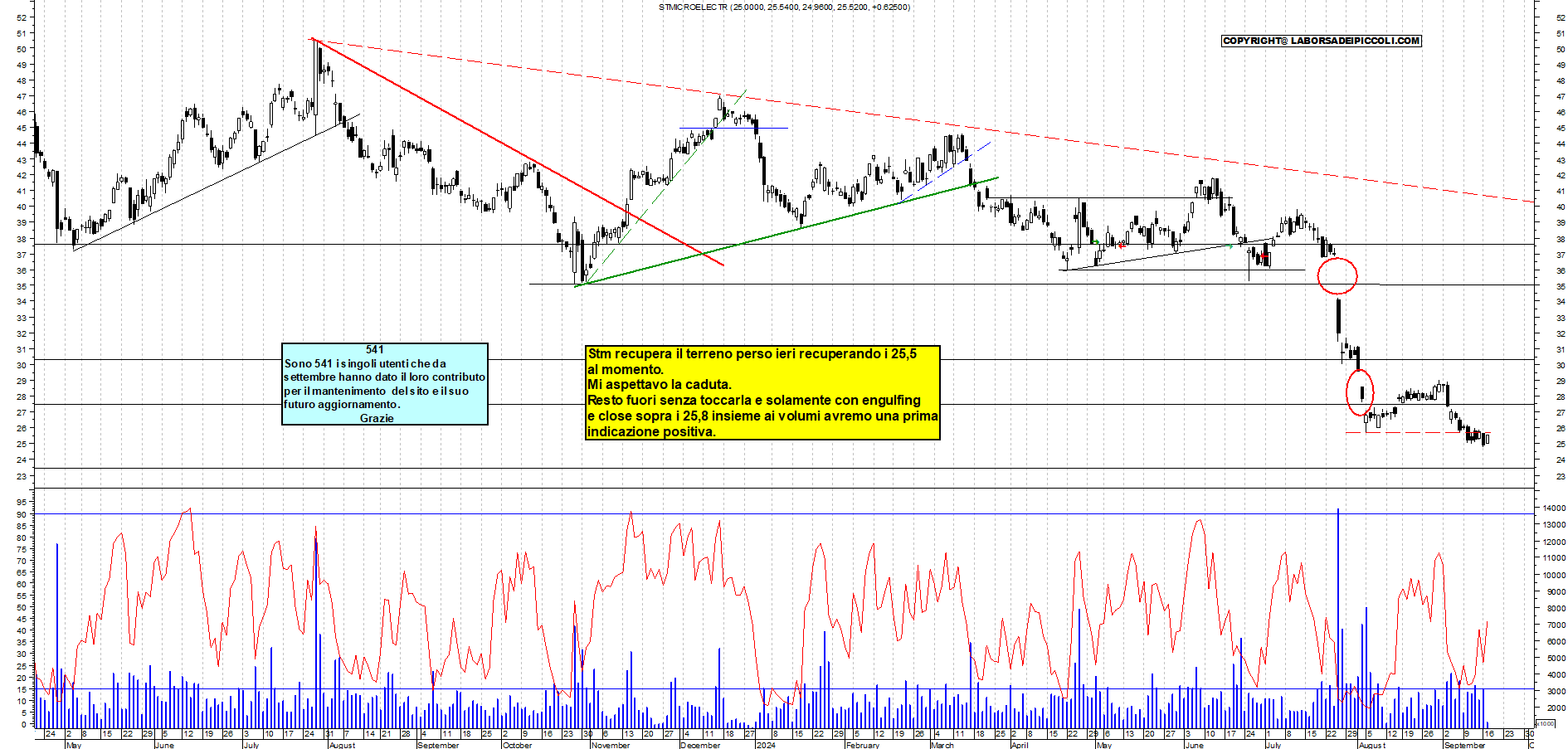Click the text 'al momento.' in the yellow note
This screenshot has height=749, width=1568.
[626, 370]
